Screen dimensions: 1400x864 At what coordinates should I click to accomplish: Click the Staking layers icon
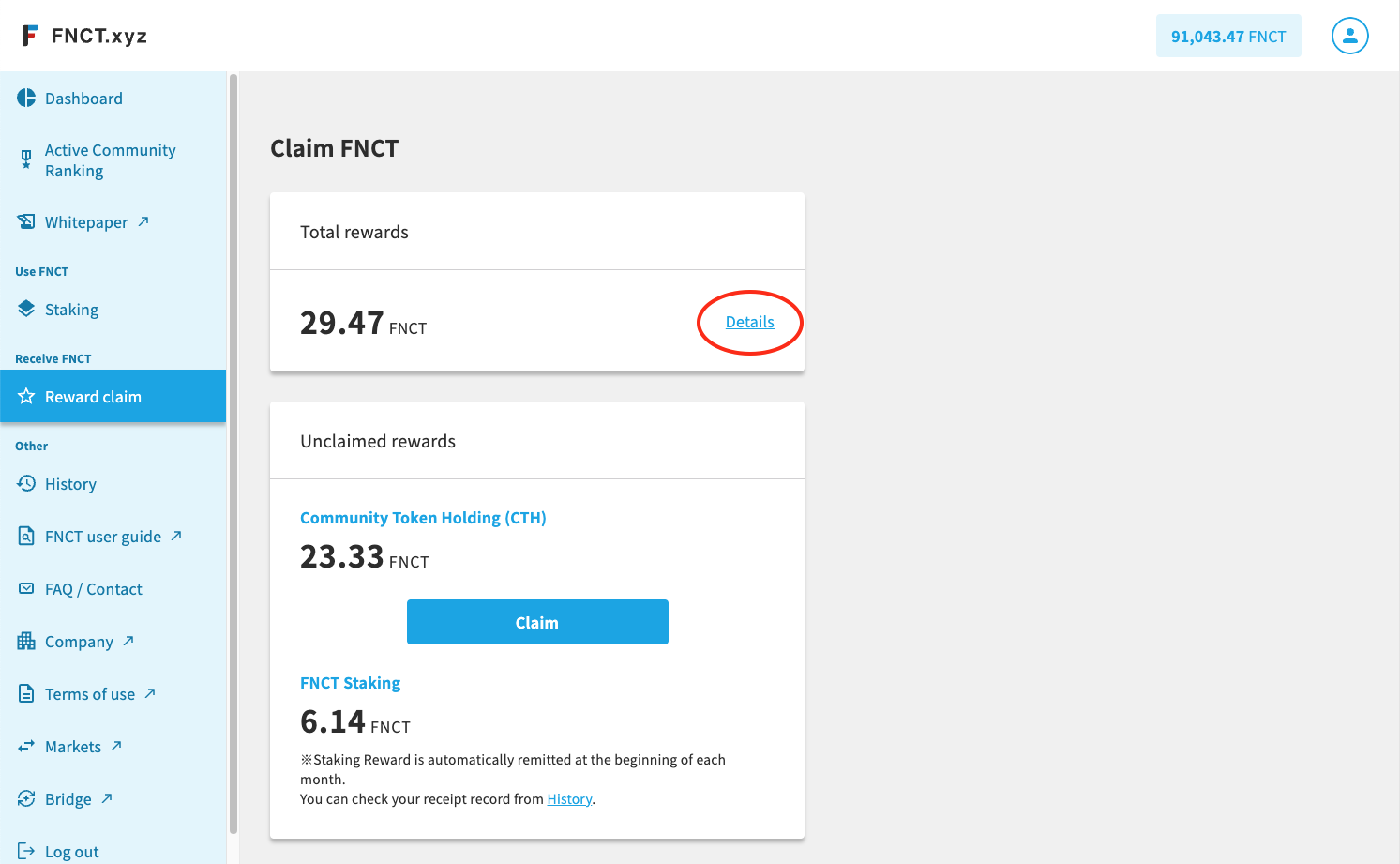pyautogui.click(x=26, y=309)
